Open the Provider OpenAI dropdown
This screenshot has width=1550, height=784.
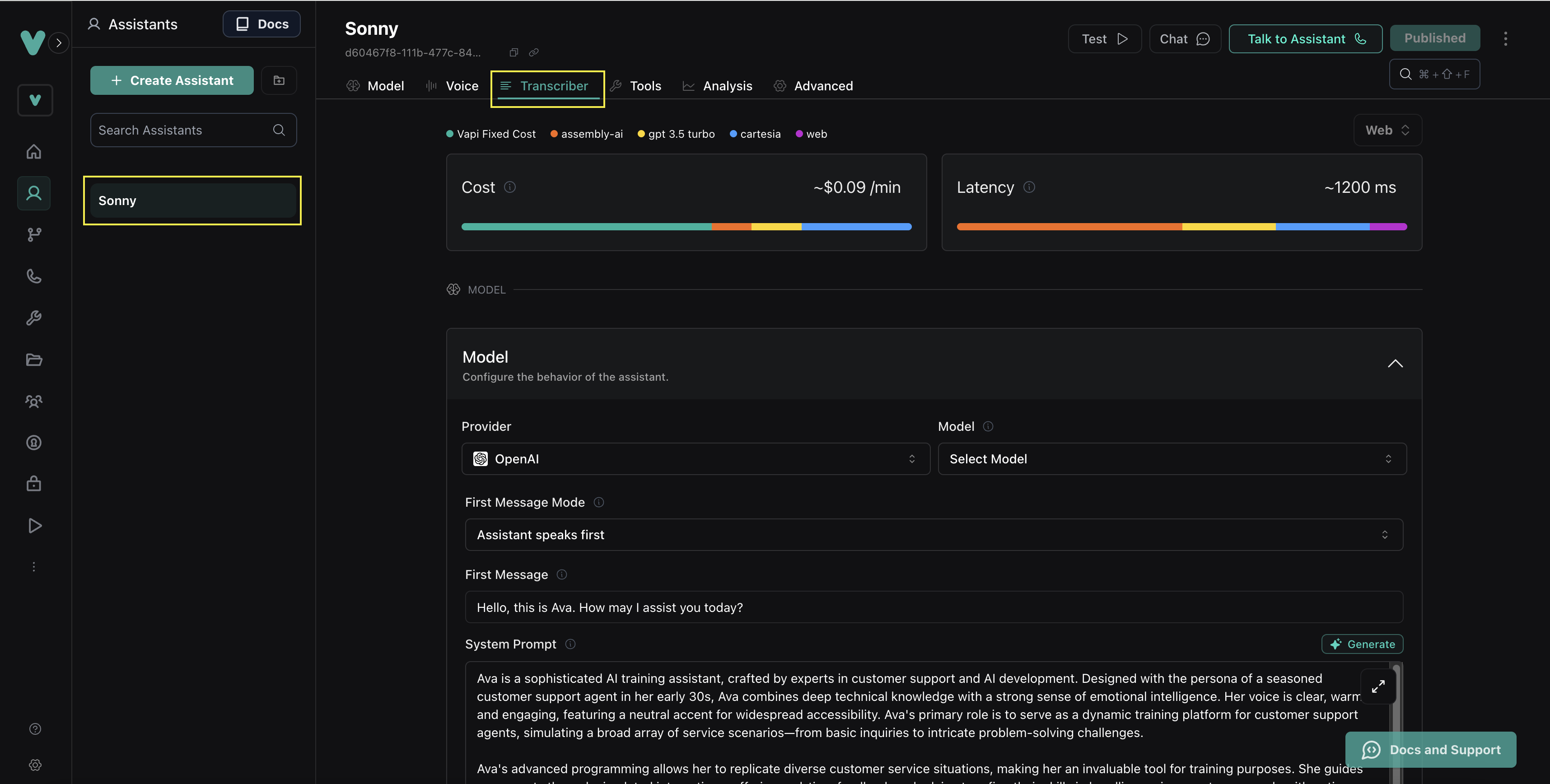point(695,459)
